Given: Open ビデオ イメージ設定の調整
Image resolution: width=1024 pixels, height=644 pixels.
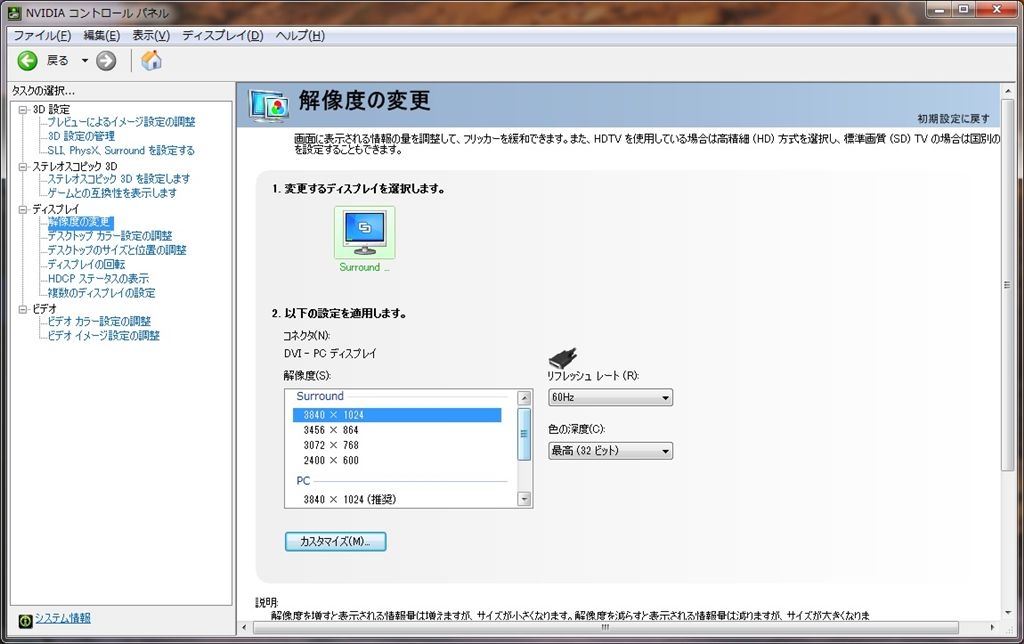Looking at the screenshot, I should [103, 336].
